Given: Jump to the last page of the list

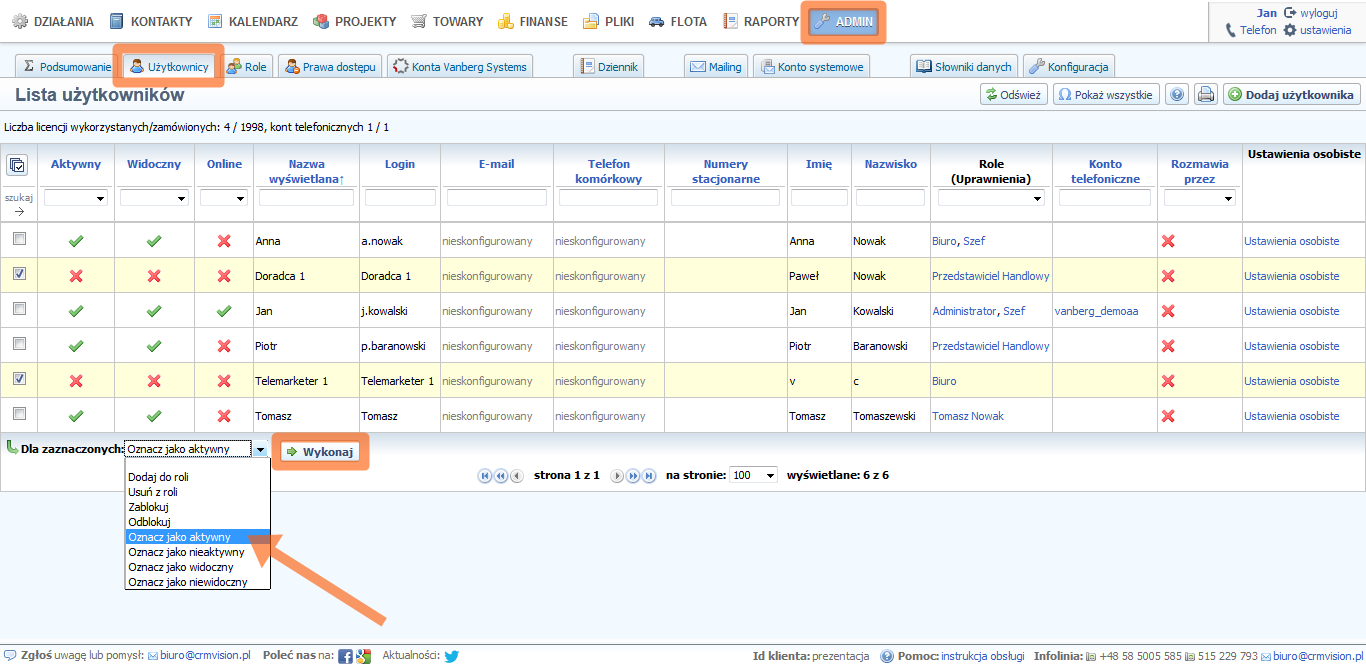Looking at the screenshot, I should (x=649, y=476).
